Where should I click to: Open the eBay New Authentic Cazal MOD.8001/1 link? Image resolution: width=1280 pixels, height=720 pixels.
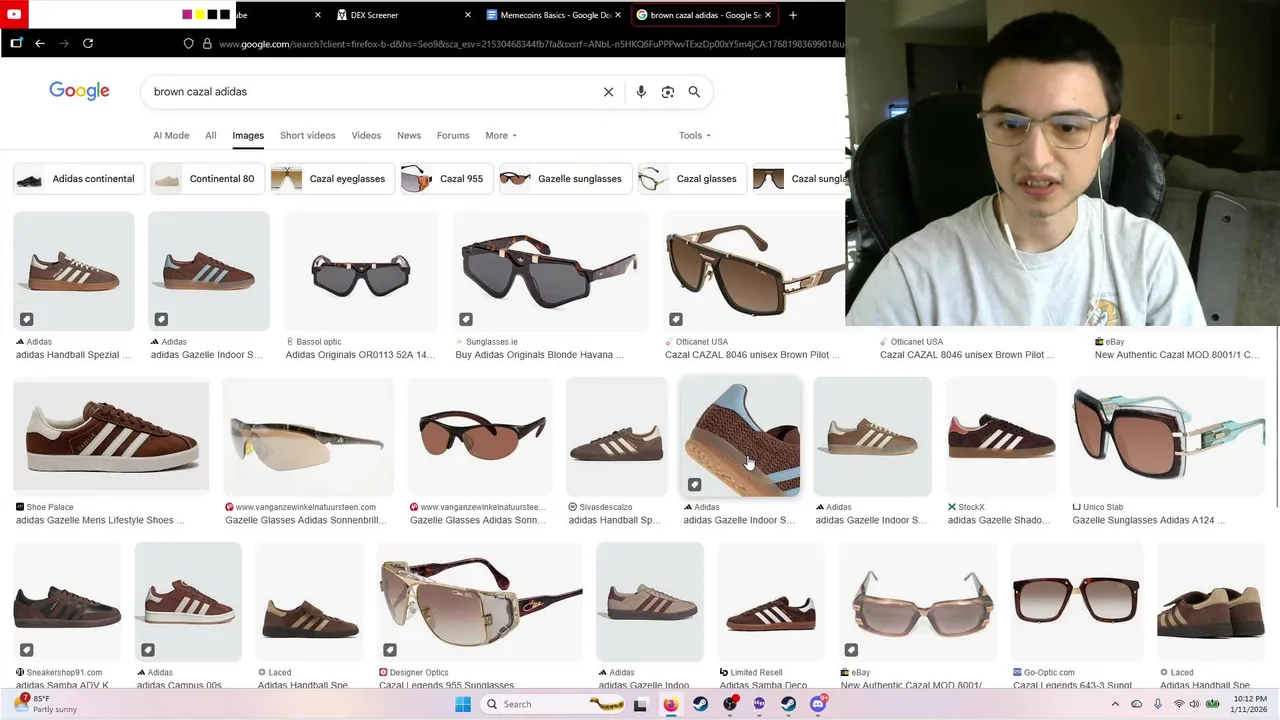point(1176,355)
